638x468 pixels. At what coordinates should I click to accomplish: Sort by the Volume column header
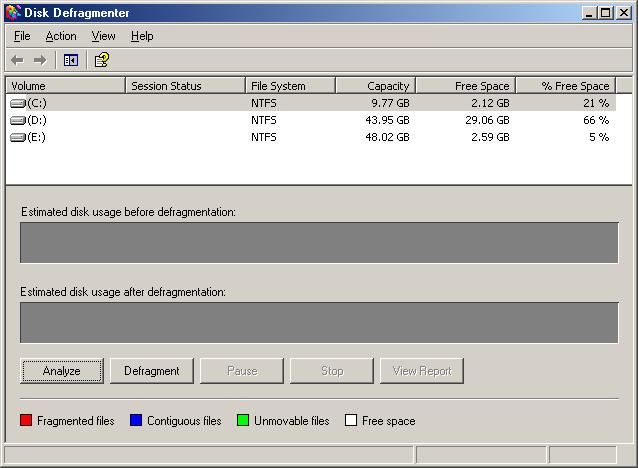[x=66, y=86]
